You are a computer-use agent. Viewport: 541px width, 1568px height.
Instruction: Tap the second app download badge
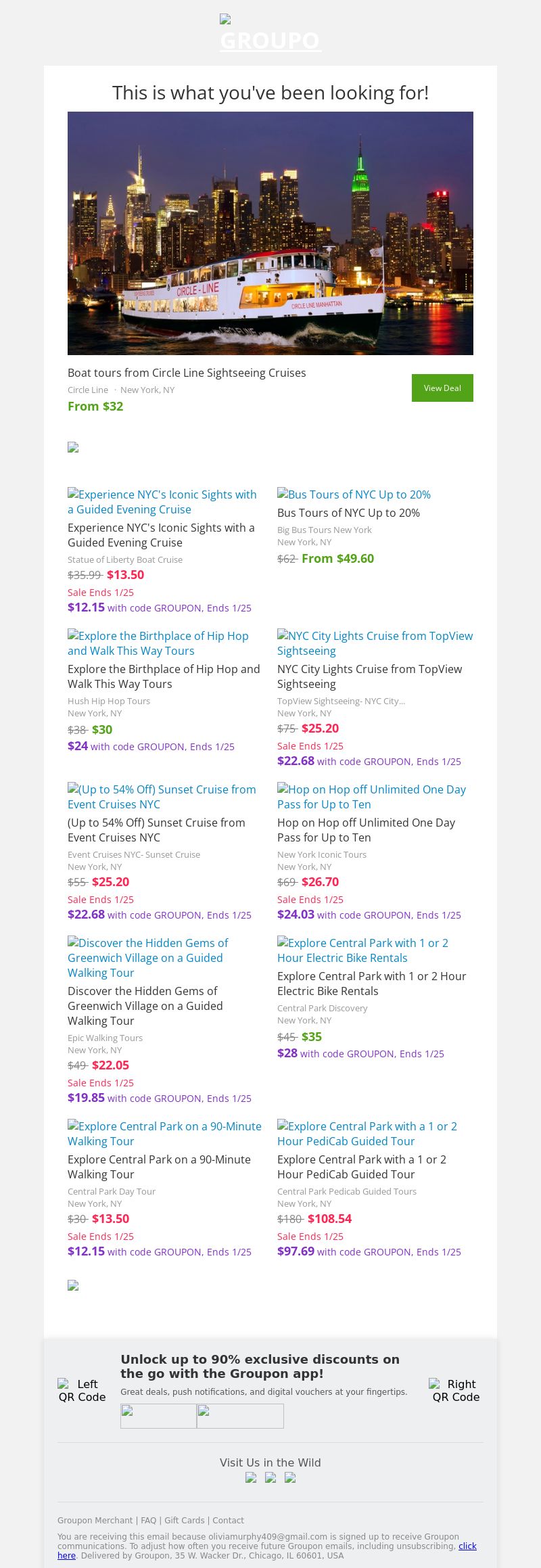pos(240,1416)
